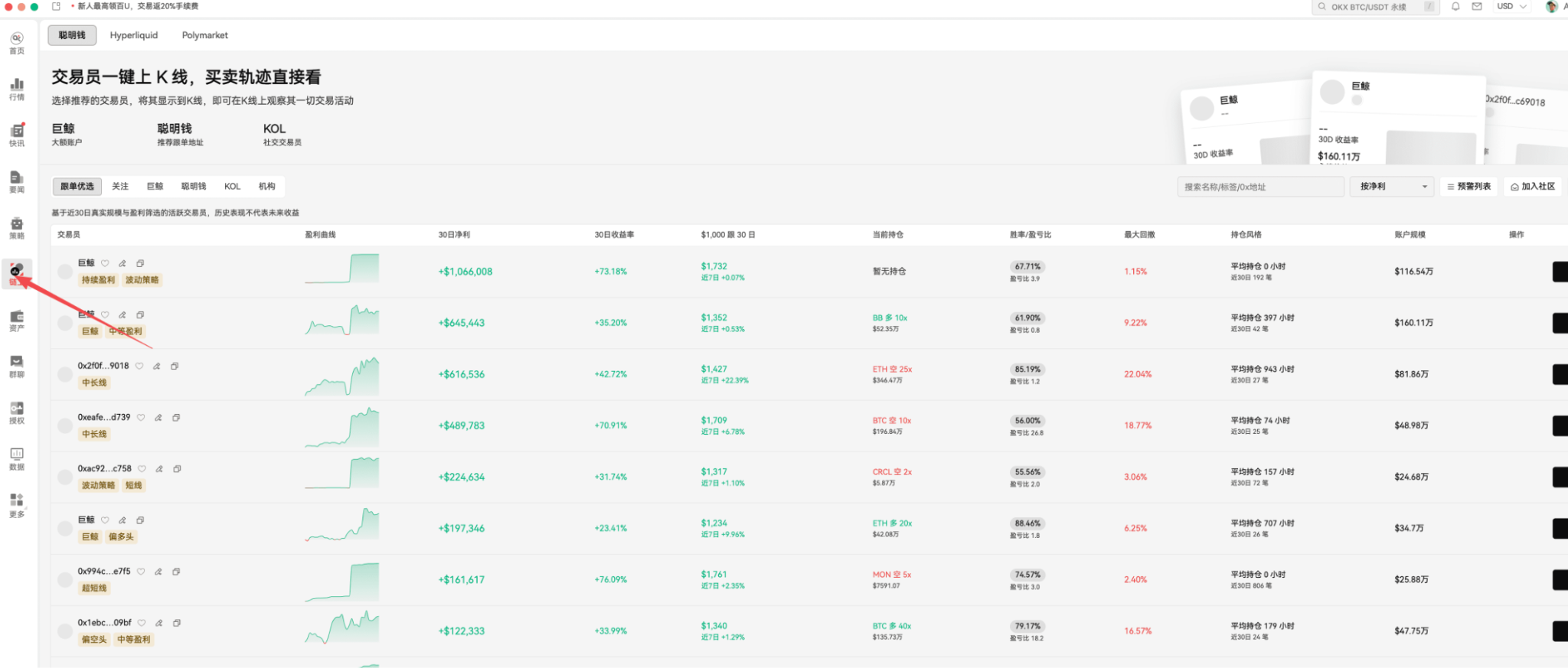The width and height of the screenshot is (1568, 668).
Task: Open the 资产 assets wallet icon
Action: [17, 320]
